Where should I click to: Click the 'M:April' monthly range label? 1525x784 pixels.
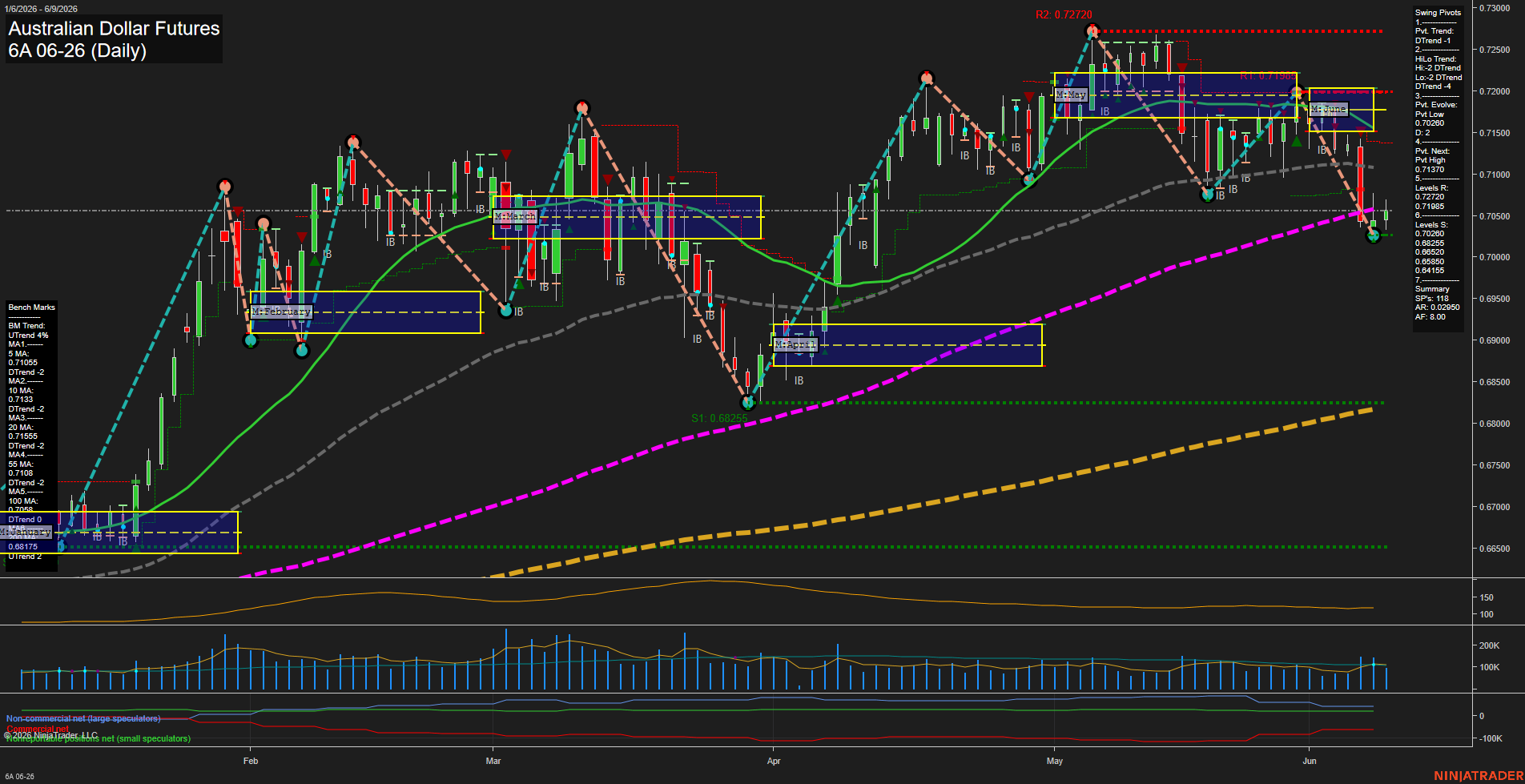tap(795, 344)
